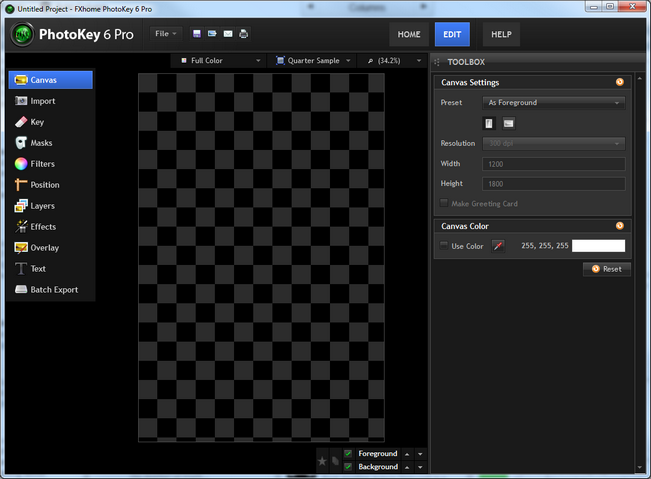Image resolution: width=651 pixels, height=479 pixels.
Task: Click the Save project toolbar icon
Action: pos(197,34)
